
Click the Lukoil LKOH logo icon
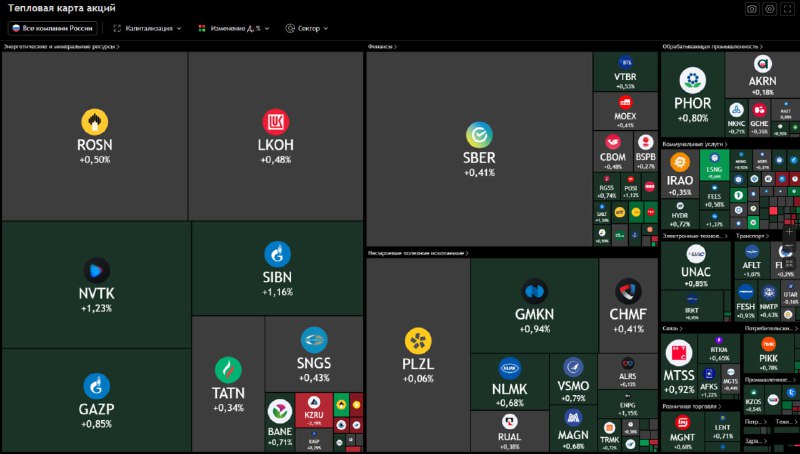pos(276,122)
